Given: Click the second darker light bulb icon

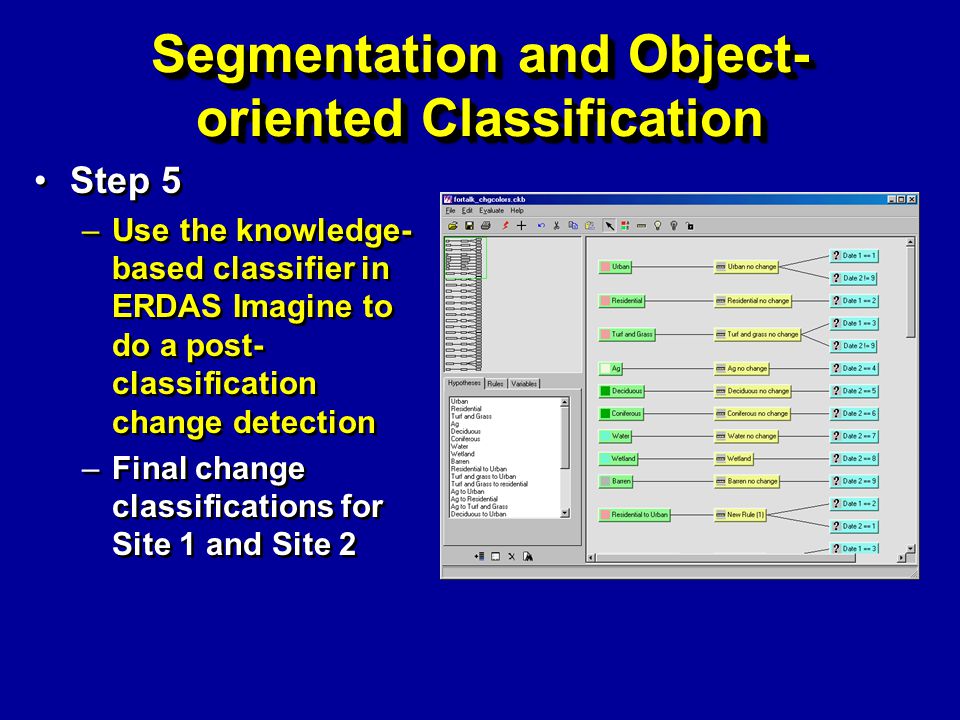Looking at the screenshot, I should pos(673,226).
